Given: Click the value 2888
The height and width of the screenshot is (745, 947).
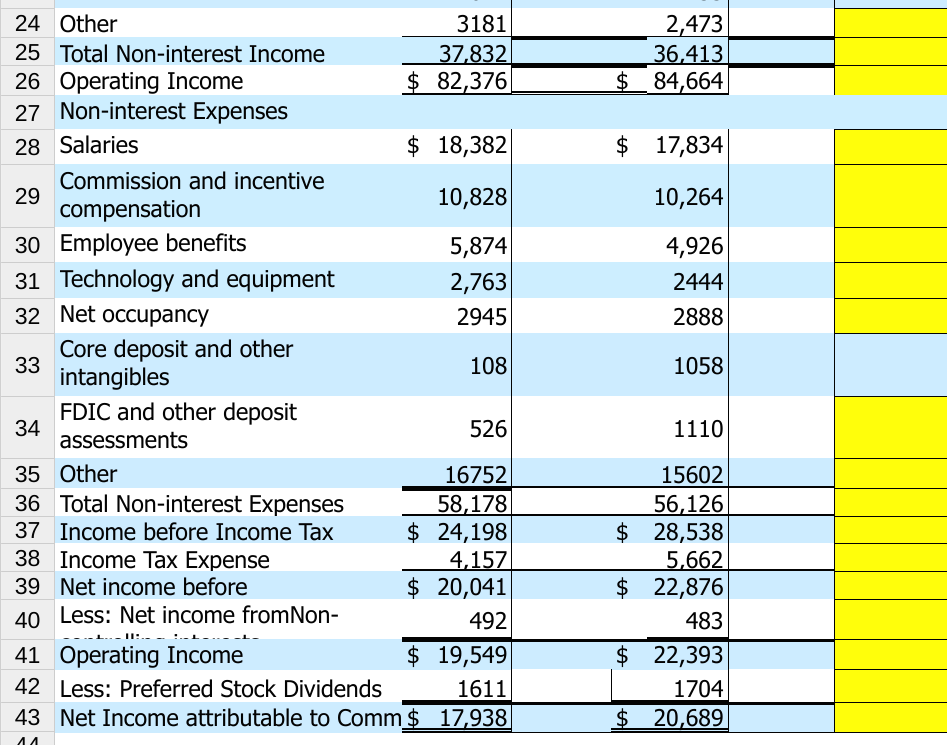Looking at the screenshot, I should [698, 316].
